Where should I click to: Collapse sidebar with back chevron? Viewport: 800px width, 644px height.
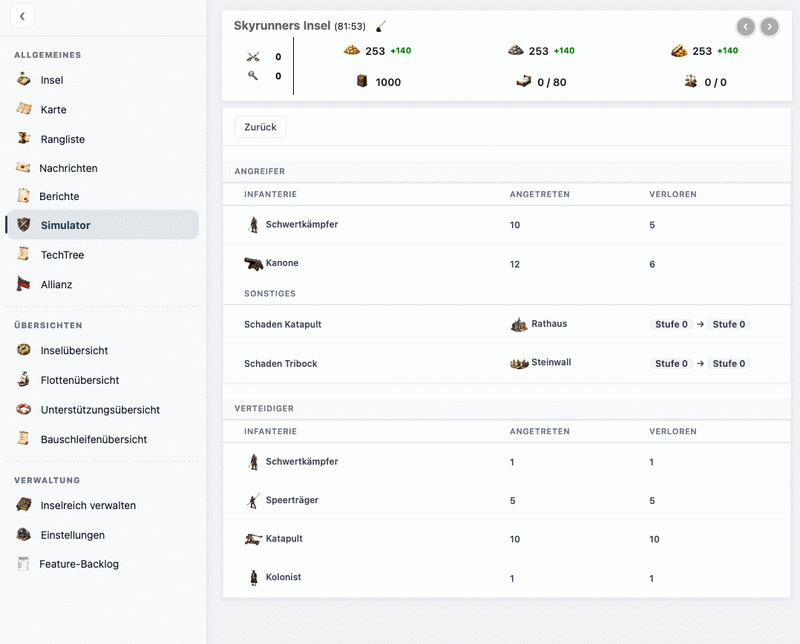[22, 16]
